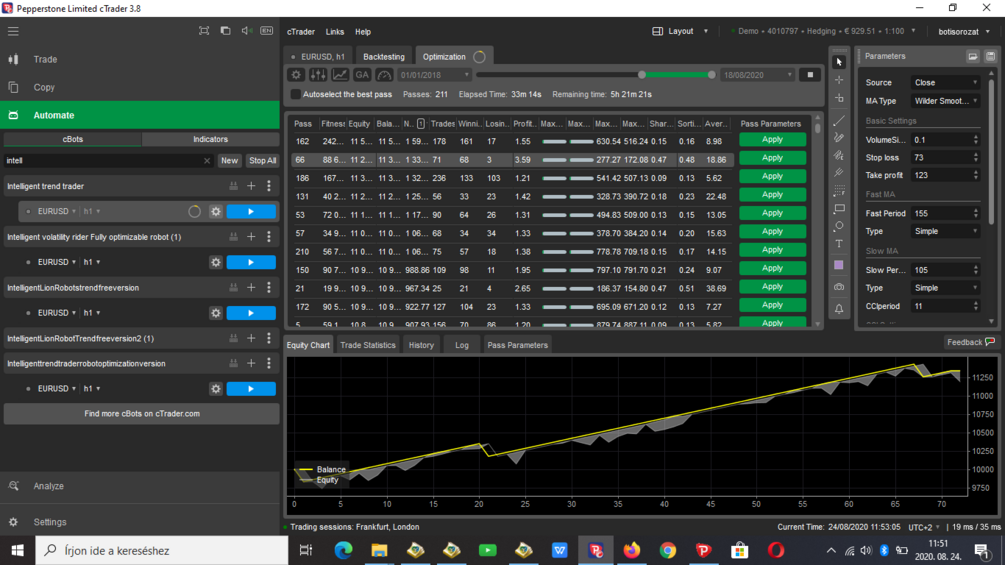Open the Source dropdown set to Close
The height and width of the screenshot is (565, 1005).
tap(945, 83)
